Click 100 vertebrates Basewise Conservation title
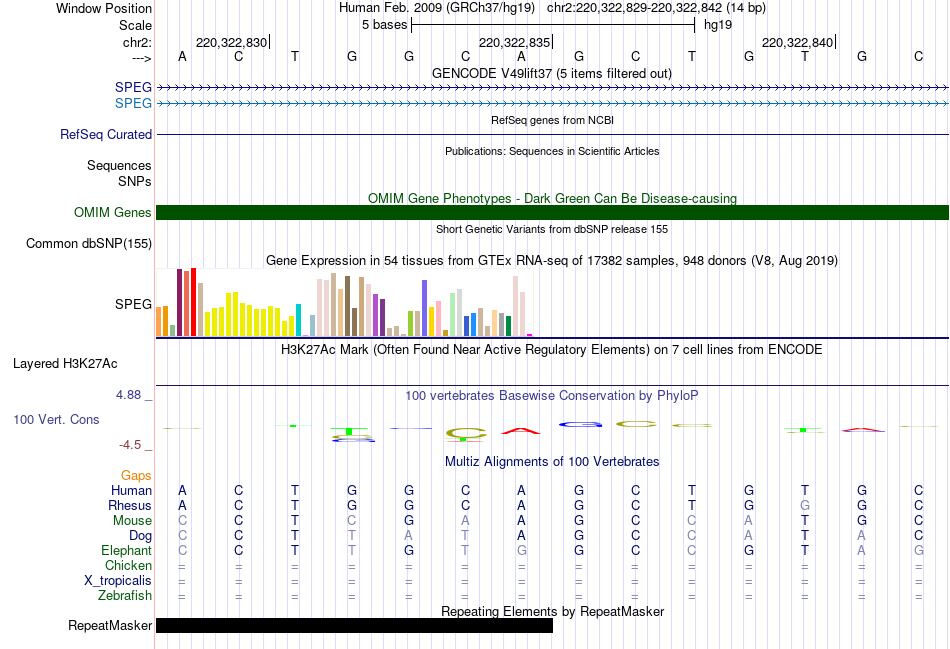 (552, 396)
